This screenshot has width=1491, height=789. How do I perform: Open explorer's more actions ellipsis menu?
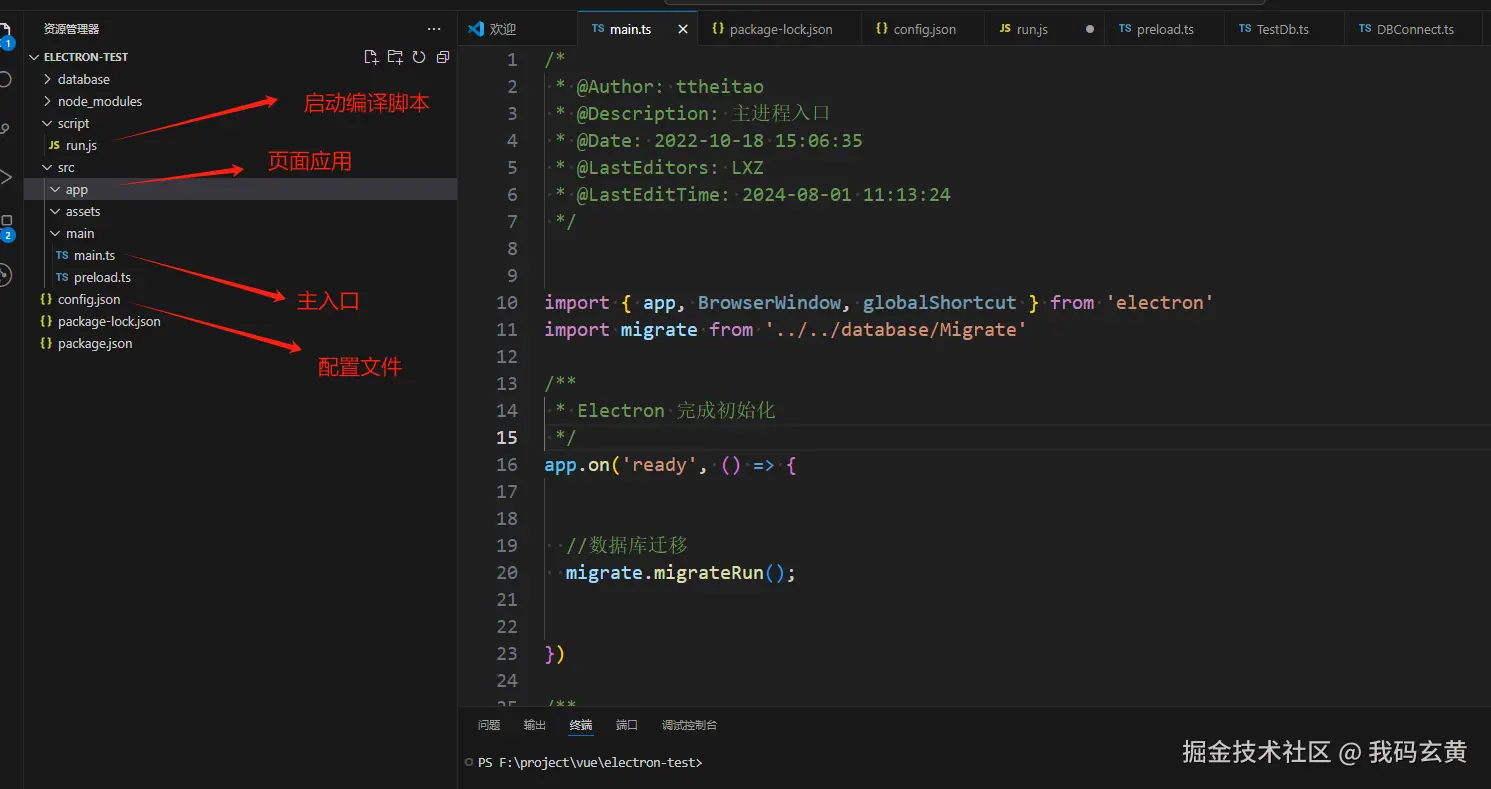(433, 29)
